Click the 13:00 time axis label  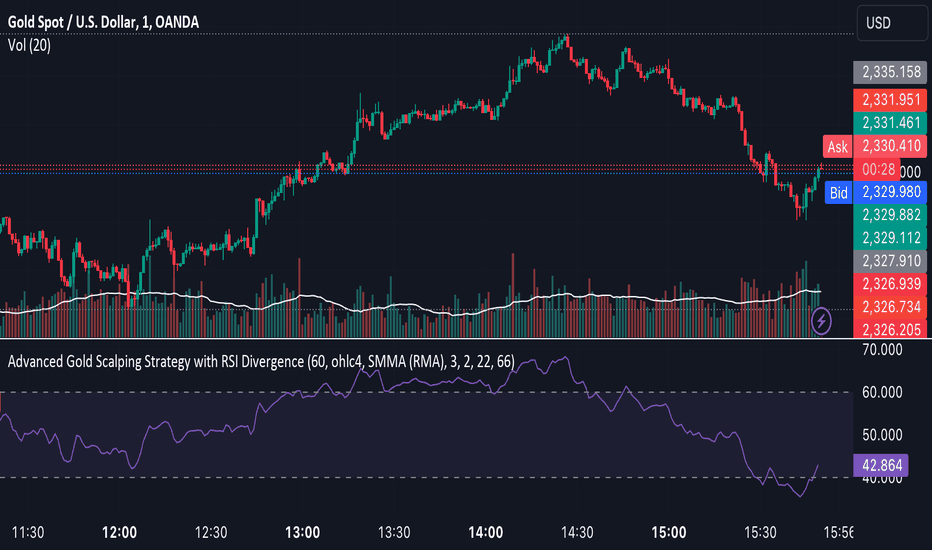coord(303,532)
